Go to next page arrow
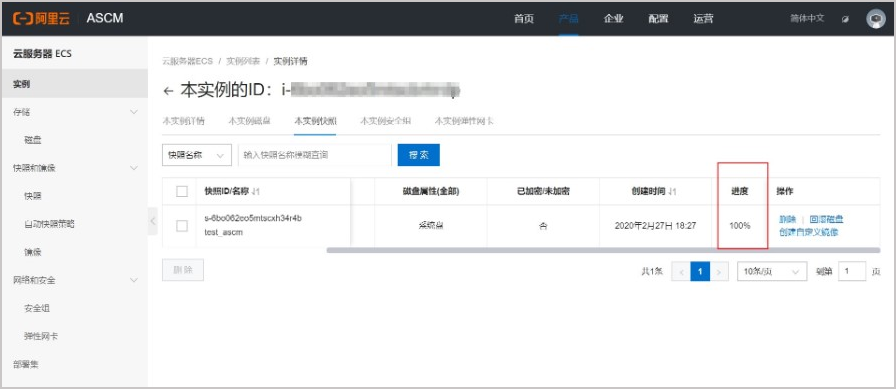The width and height of the screenshot is (896, 389). [x=719, y=272]
